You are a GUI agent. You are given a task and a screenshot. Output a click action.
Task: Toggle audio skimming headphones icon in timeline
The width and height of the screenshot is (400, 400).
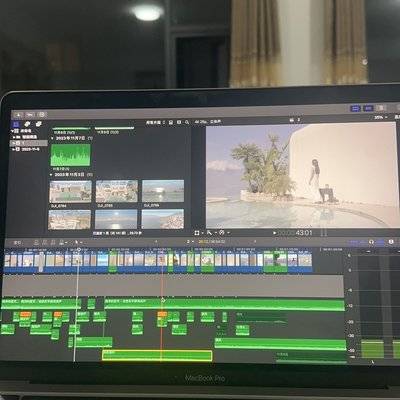(x=371, y=242)
